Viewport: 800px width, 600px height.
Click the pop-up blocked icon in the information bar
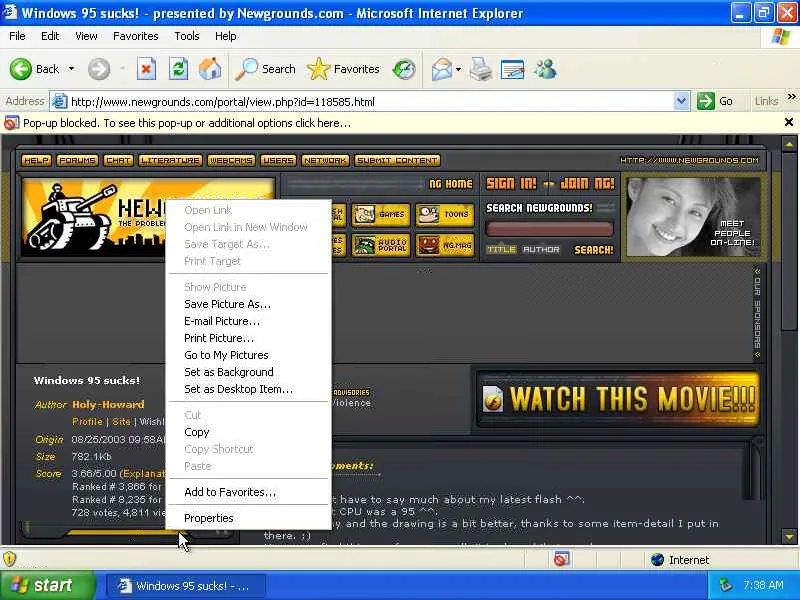(11, 123)
